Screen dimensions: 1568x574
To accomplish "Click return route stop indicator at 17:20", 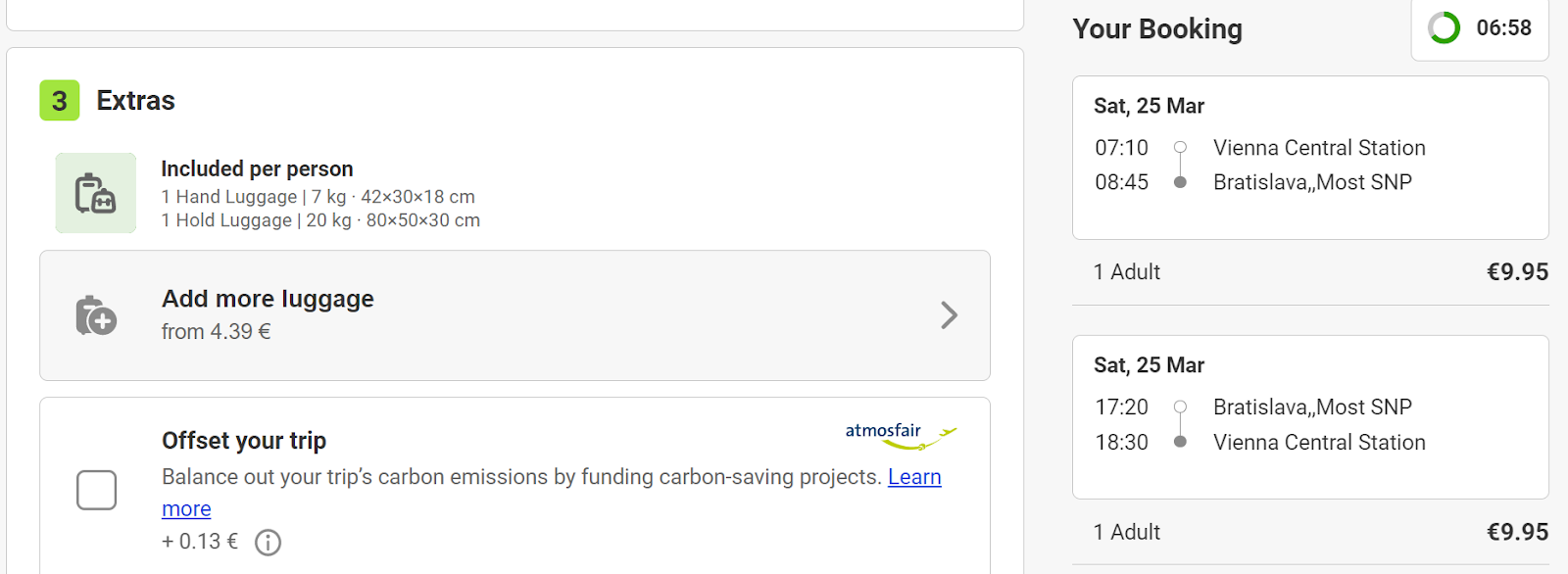I will 1180,407.
